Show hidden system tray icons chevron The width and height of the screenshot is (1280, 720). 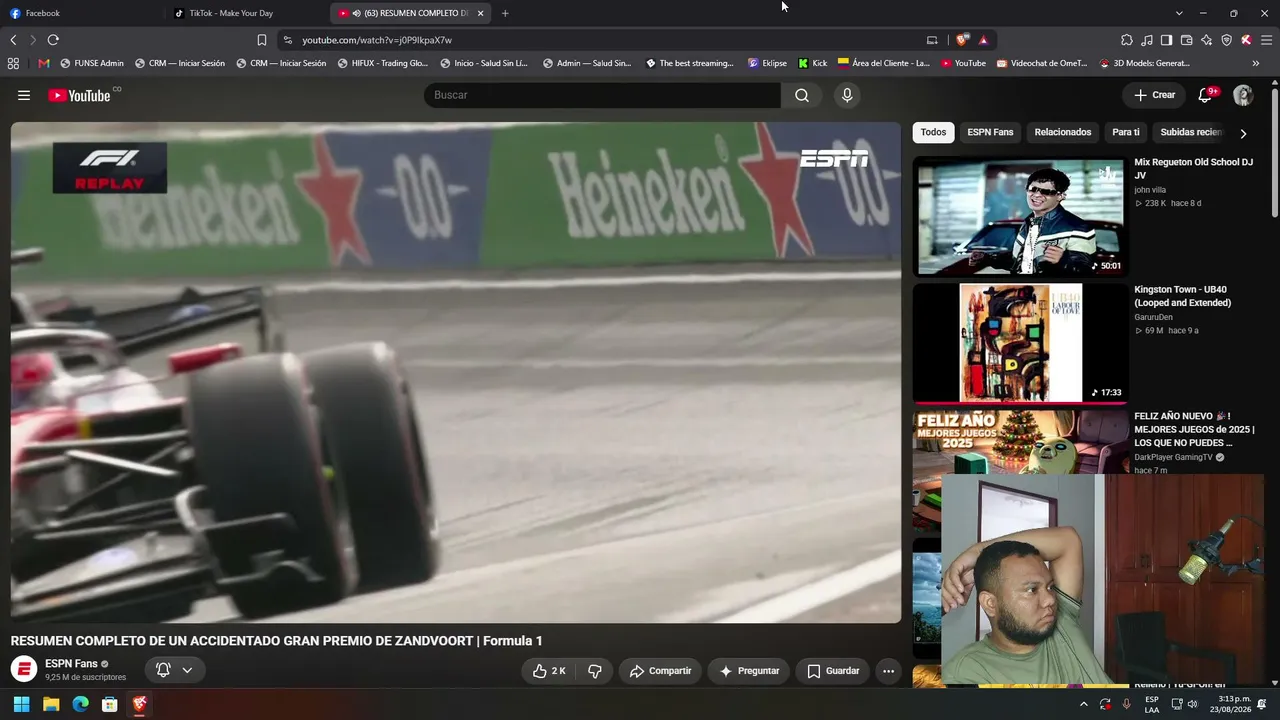point(1083,704)
